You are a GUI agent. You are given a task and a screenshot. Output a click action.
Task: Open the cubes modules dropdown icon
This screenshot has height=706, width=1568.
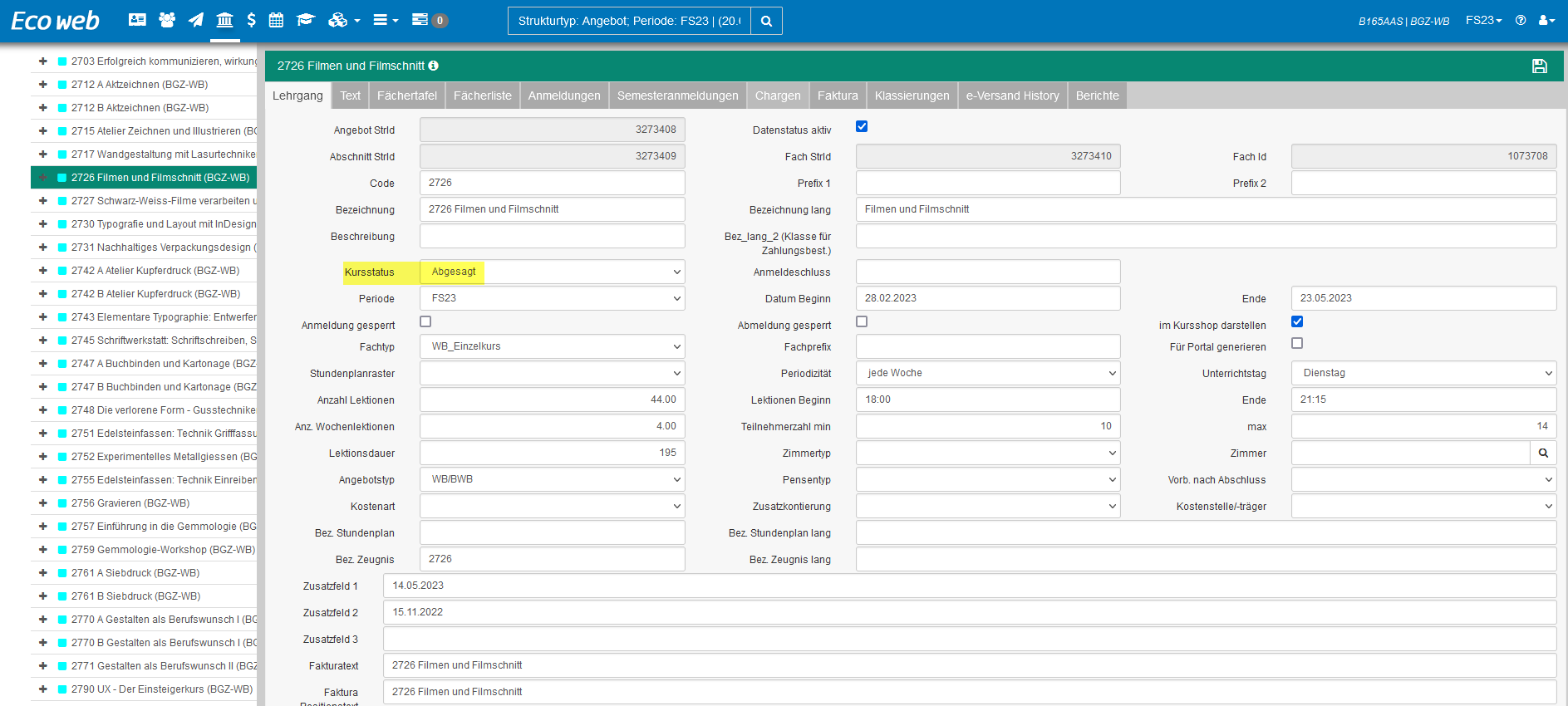click(343, 20)
